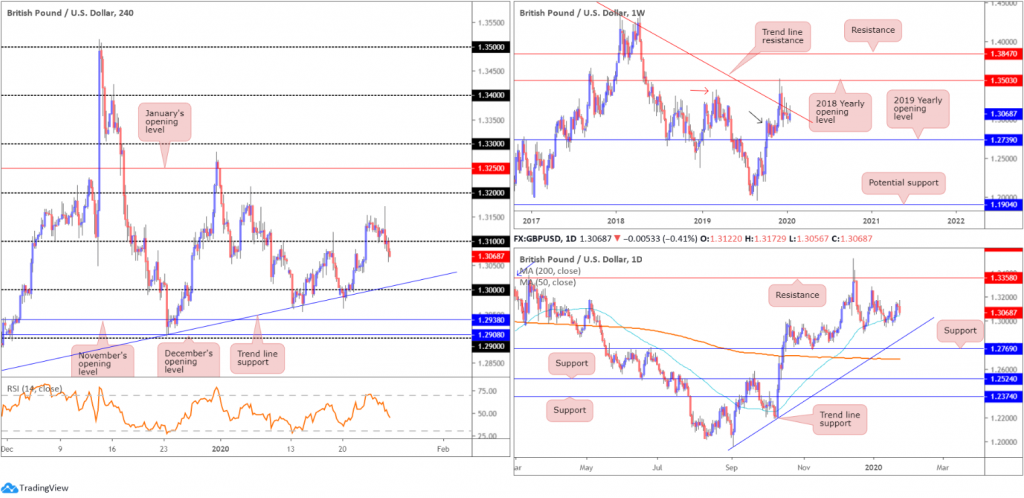Click the Potential support callout
Viewport: 1024px width, 498px height.
904,183
